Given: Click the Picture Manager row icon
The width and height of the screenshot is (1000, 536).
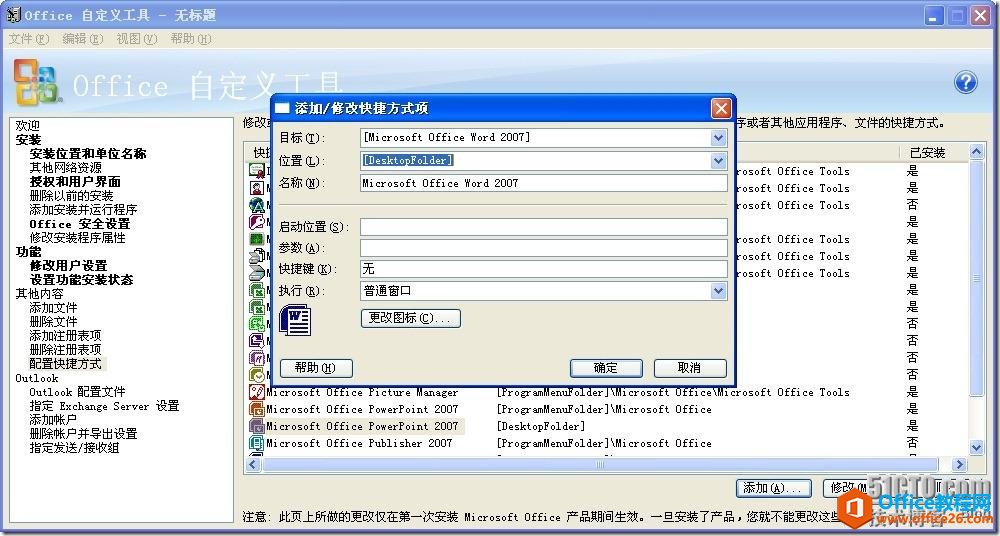Looking at the screenshot, I should [256, 392].
